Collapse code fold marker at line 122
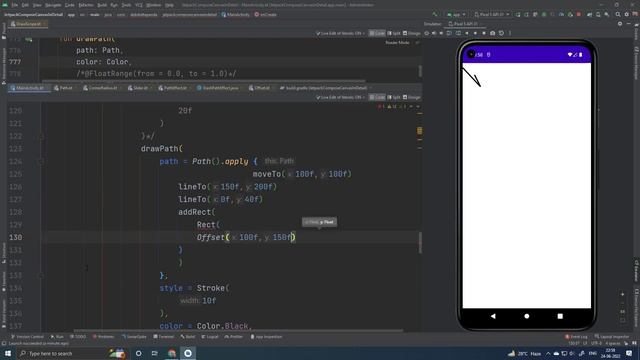Screen dimensions: 640x360 tap(41, 136)
